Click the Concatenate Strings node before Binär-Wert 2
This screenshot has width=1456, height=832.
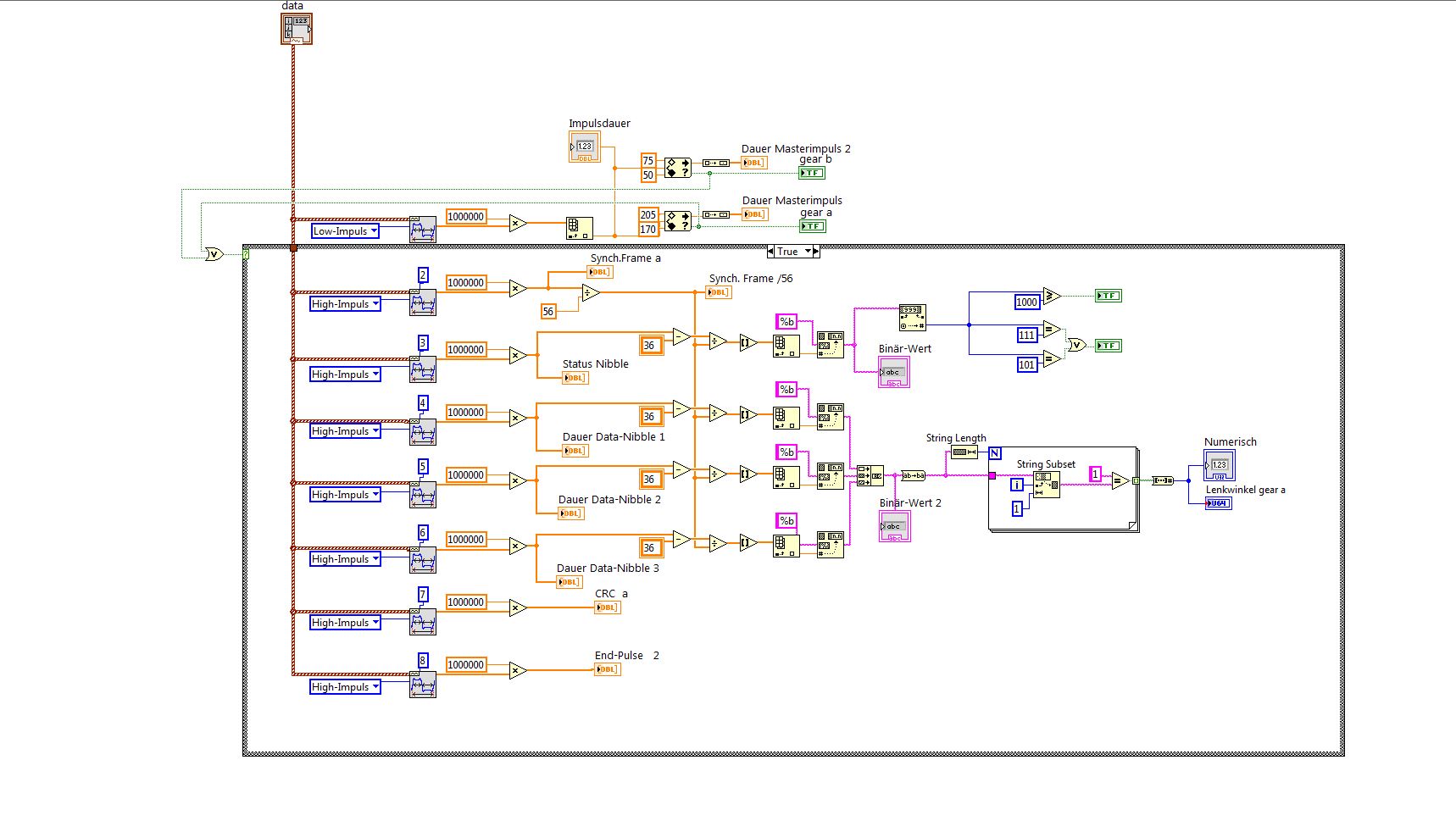pos(870,475)
